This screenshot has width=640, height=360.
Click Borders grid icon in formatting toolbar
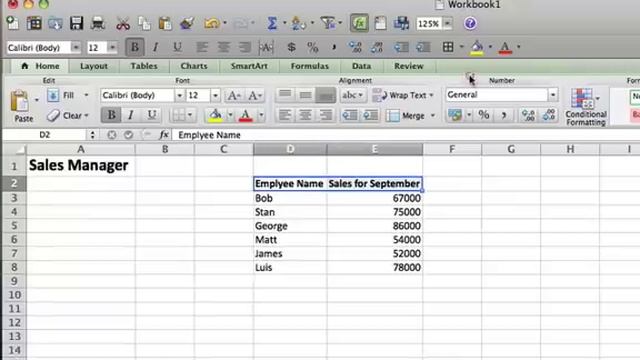click(x=448, y=47)
